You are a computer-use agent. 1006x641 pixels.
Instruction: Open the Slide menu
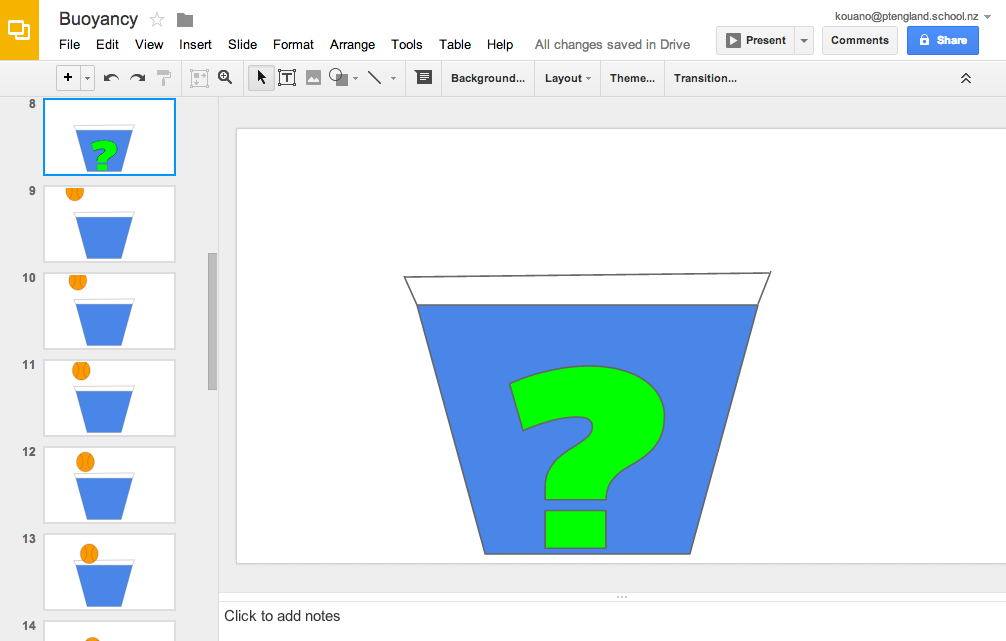(x=243, y=44)
